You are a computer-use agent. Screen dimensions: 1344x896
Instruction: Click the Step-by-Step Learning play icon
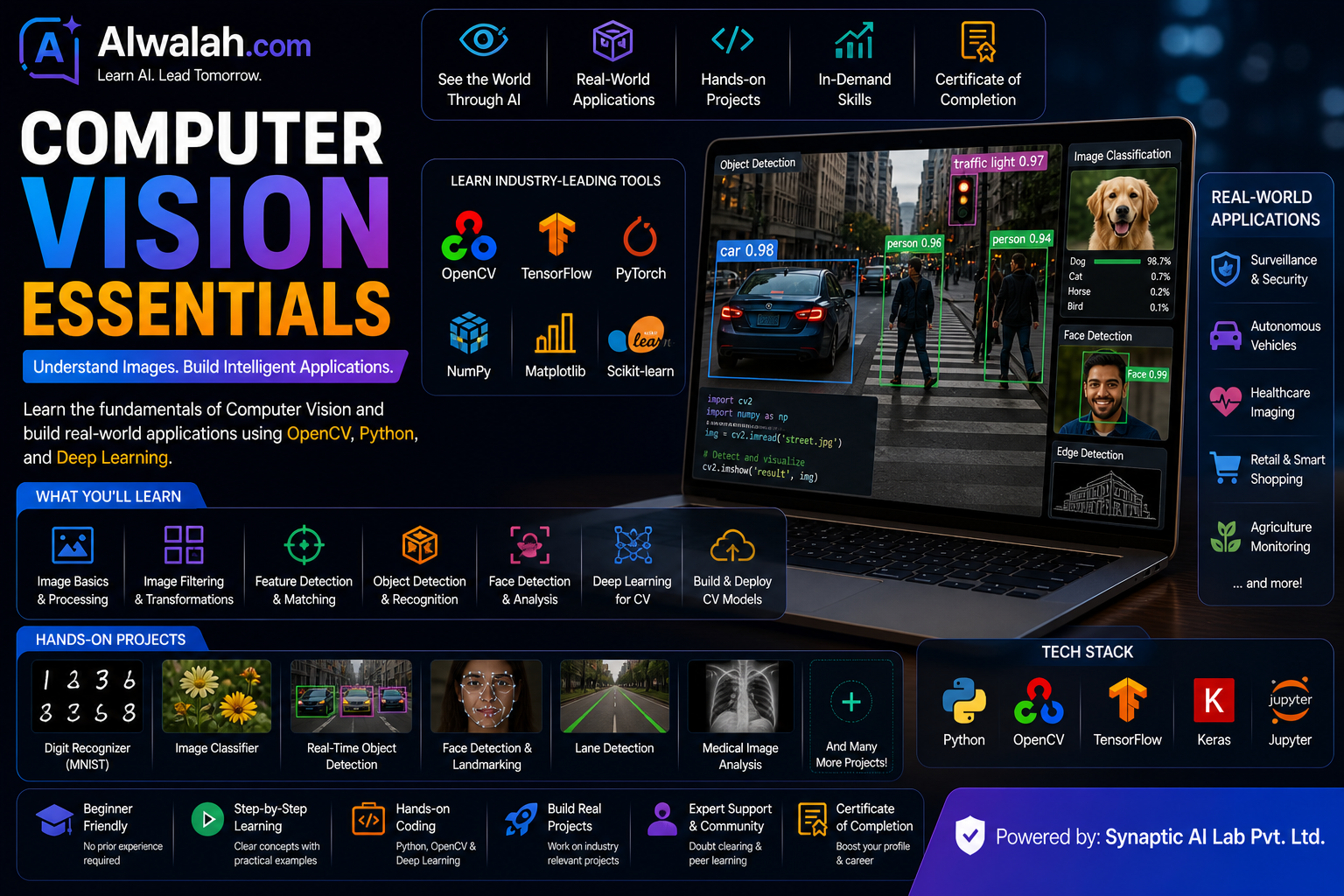click(x=207, y=820)
